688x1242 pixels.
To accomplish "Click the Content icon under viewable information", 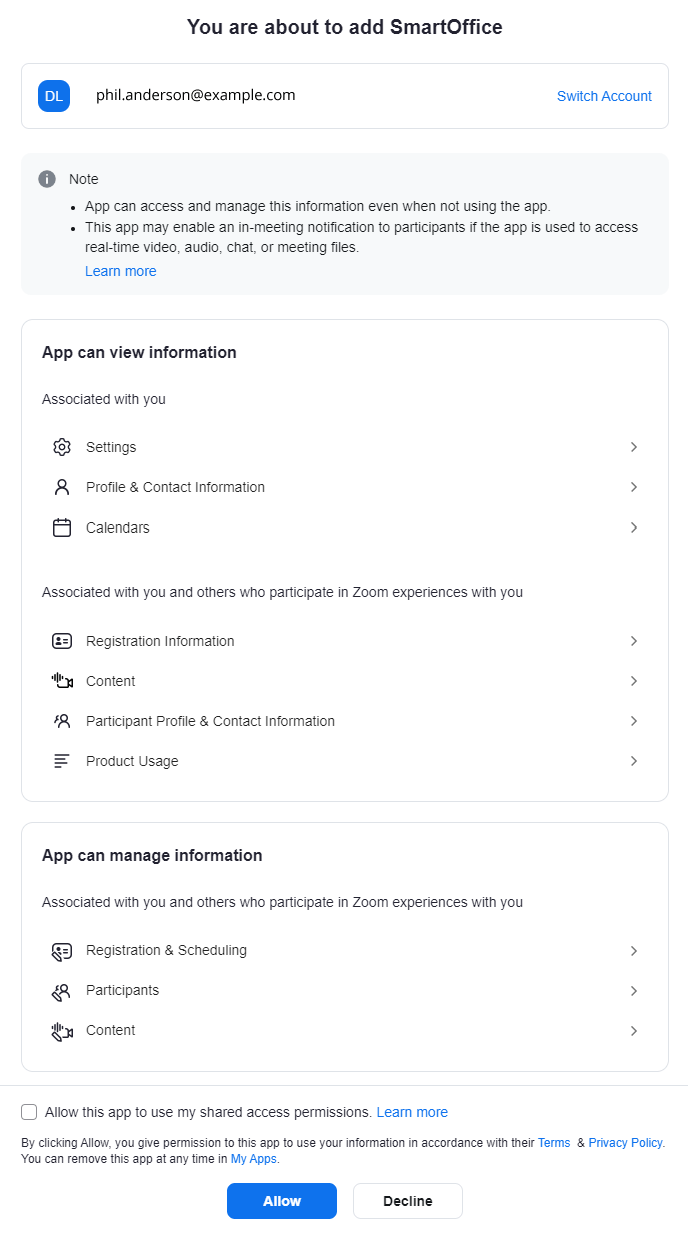I will (x=62, y=680).
